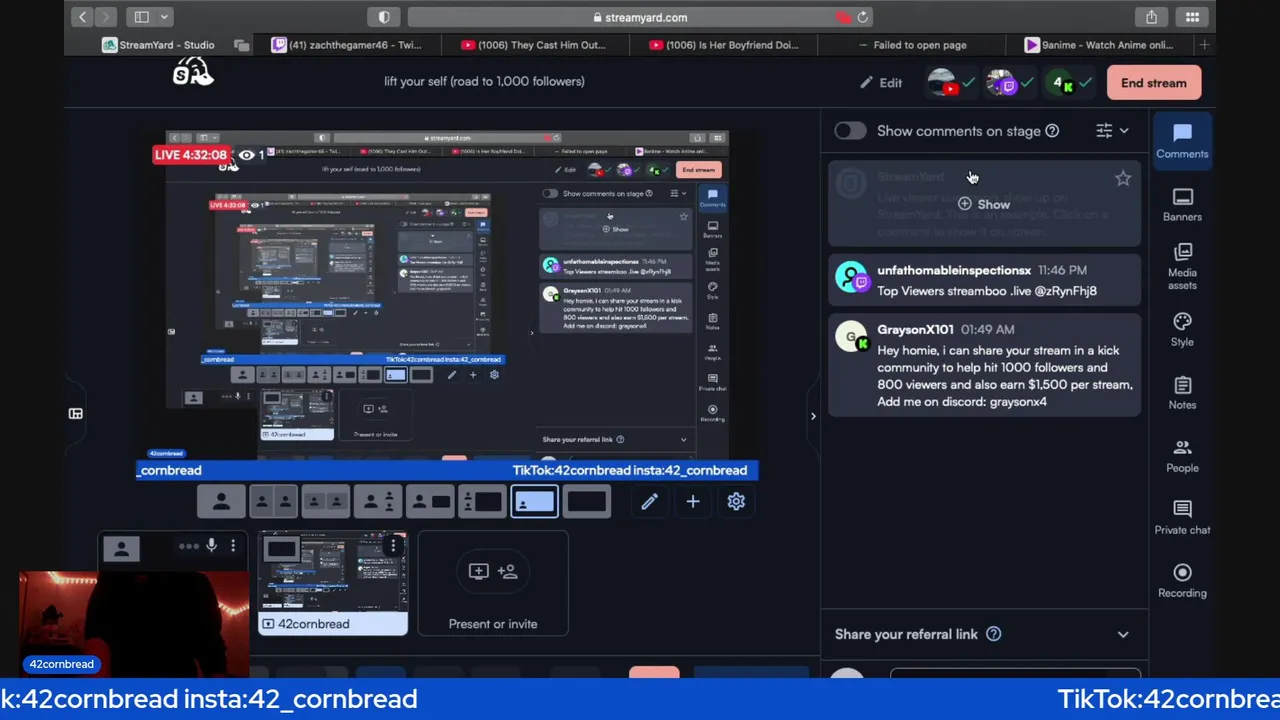
Task: Select the 42cornbread screen share thumbnail
Action: tap(333, 584)
